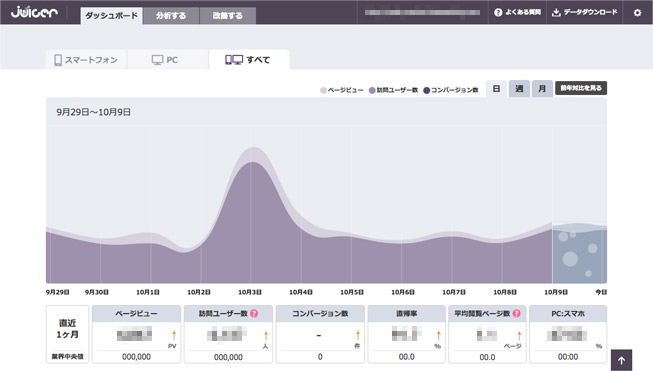Toggle the ページビュー legend swatch
The image size is (653, 371).
point(323,90)
